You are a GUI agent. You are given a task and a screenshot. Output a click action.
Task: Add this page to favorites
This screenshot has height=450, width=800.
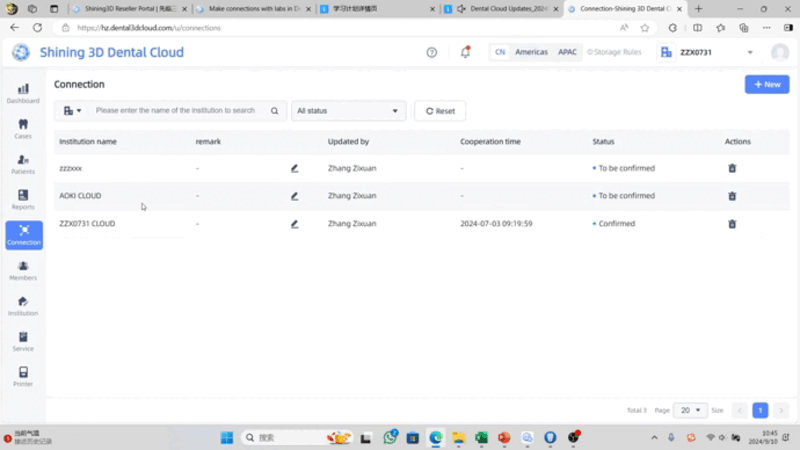click(x=645, y=28)
